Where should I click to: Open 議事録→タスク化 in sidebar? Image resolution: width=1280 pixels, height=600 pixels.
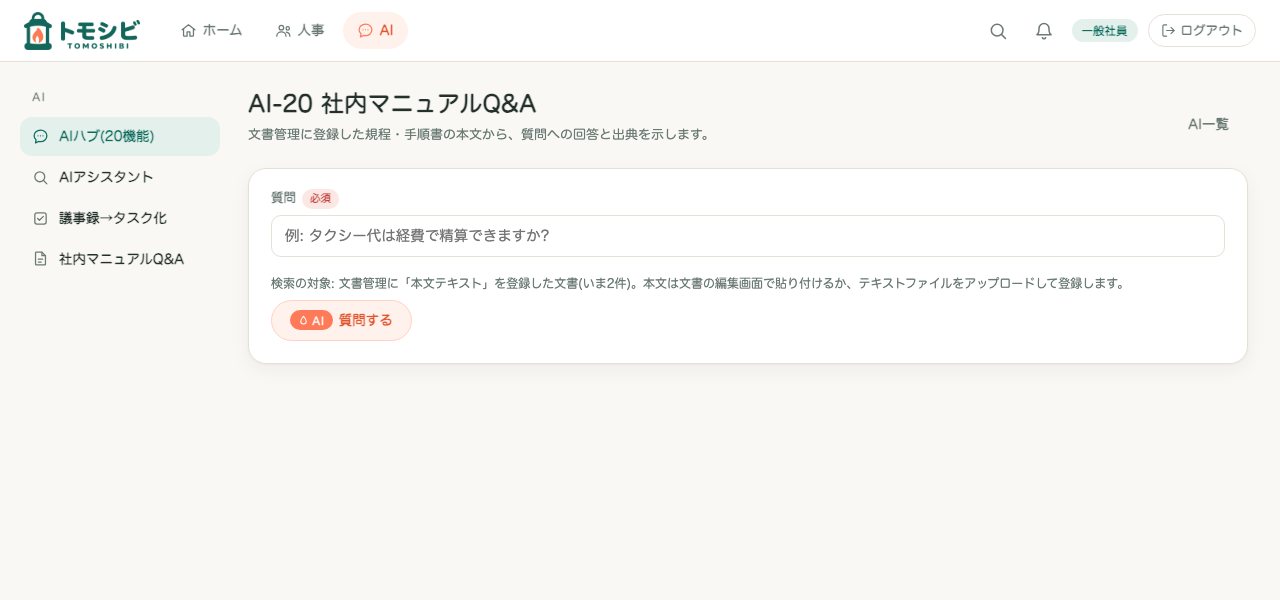(x=120, y=218)
